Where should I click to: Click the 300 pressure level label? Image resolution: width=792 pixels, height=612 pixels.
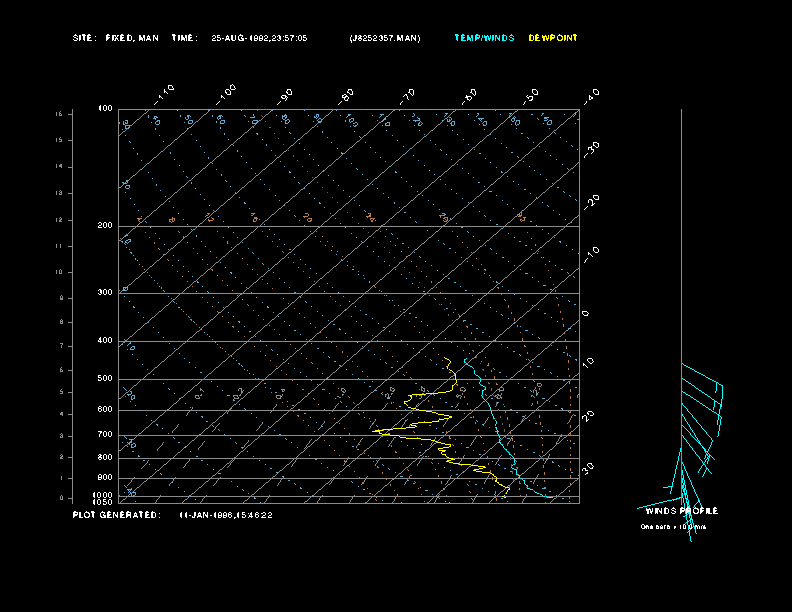click(105, 293)
